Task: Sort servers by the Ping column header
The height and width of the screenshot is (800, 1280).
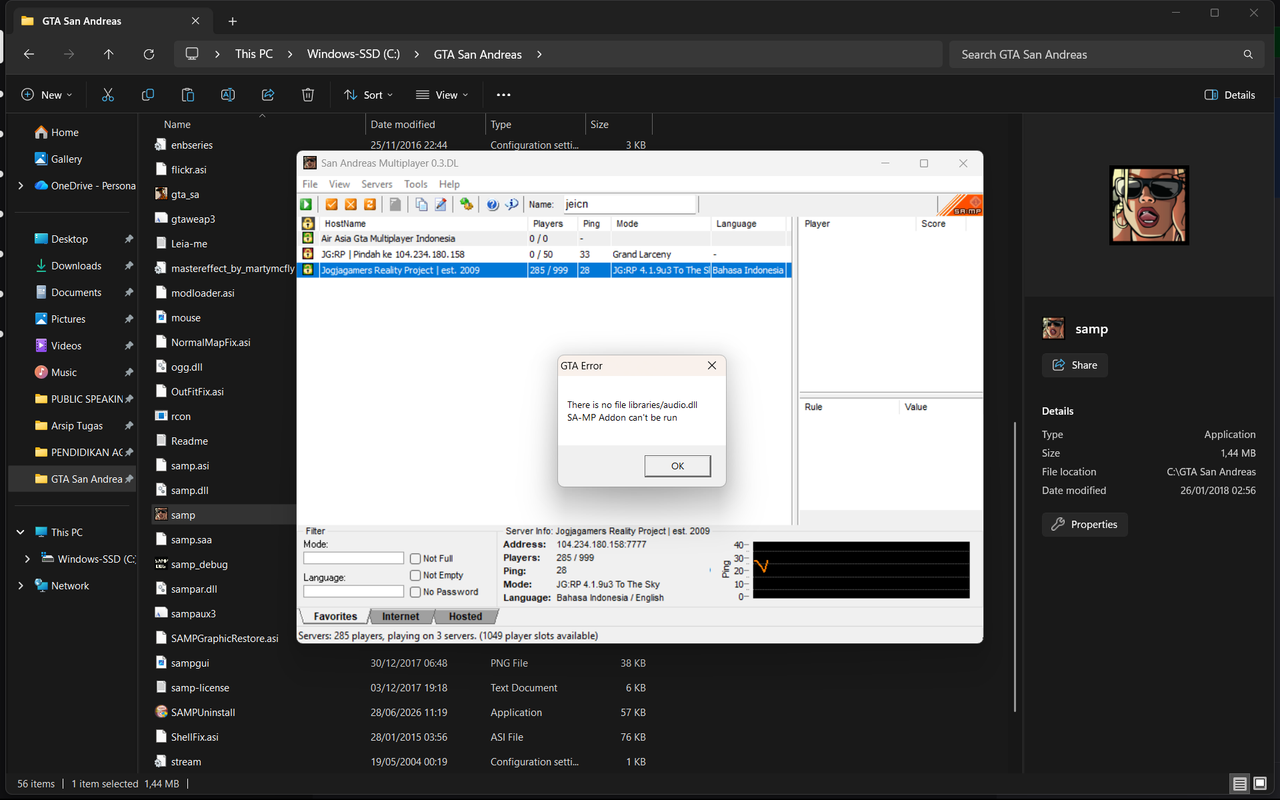Action: tap(592, 224)
